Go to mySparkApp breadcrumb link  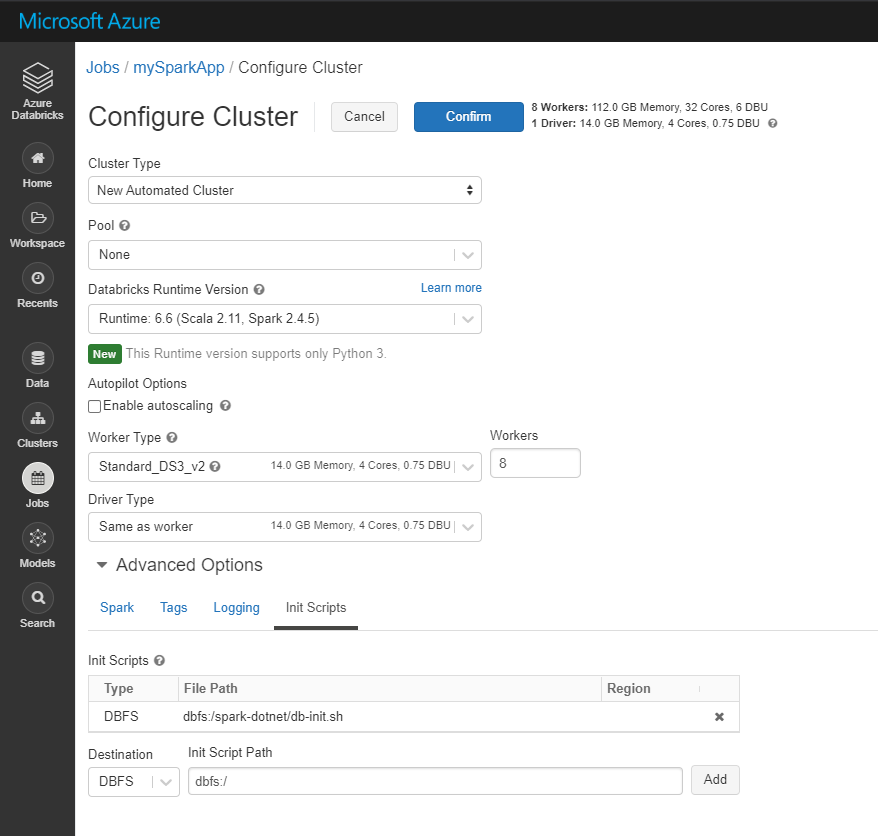pyautogui.click(x=179, y=67)
